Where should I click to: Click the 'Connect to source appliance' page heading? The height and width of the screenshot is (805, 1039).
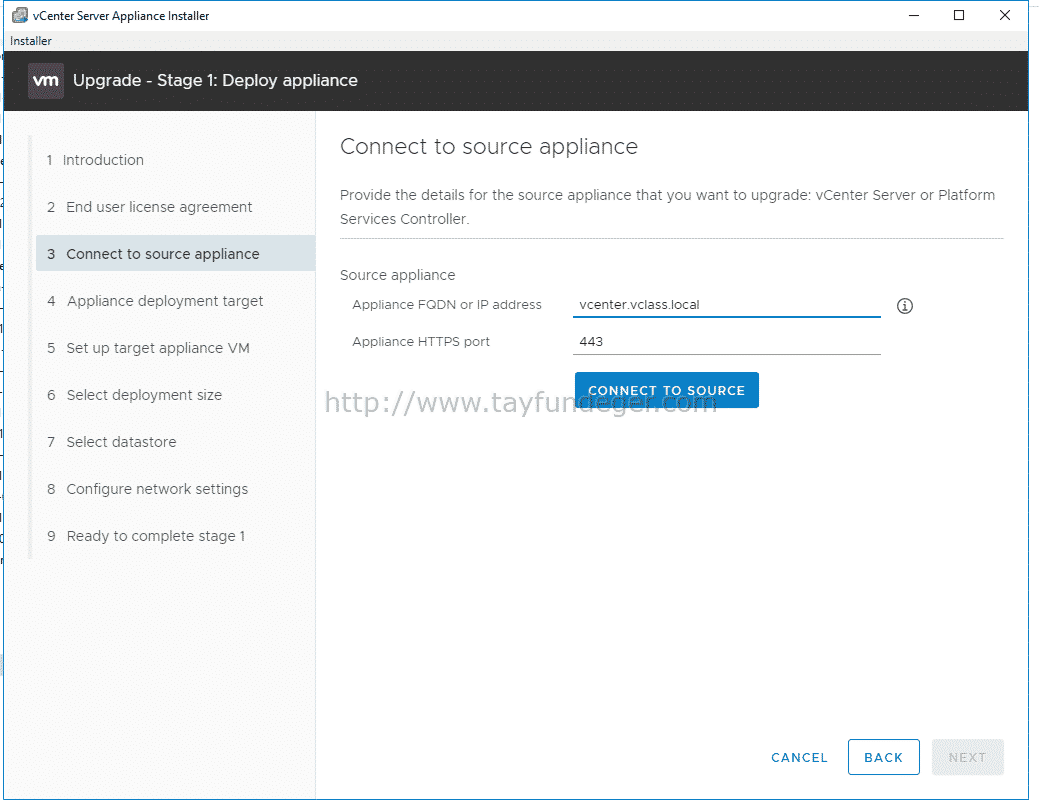tap(489, 146)
